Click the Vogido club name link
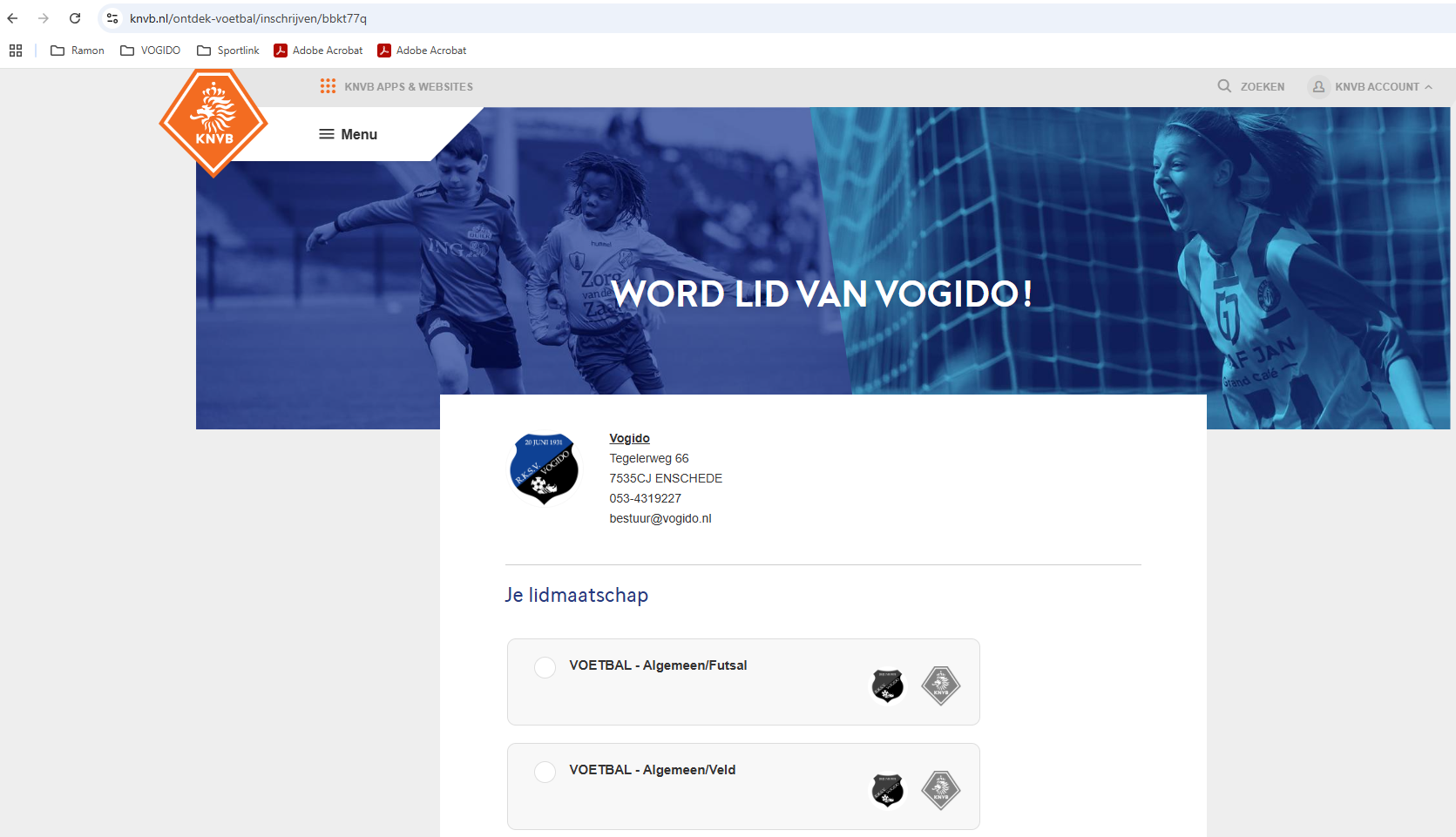 click(x=629, y=438)
